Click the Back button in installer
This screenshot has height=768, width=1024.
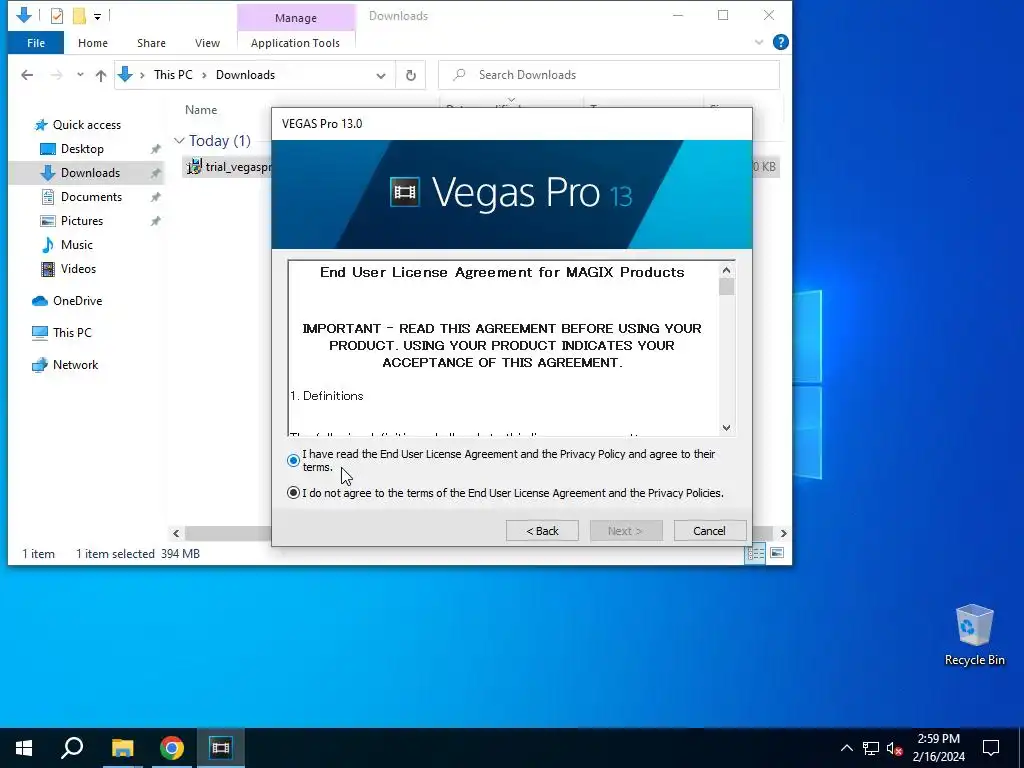[x=542, y=531]
